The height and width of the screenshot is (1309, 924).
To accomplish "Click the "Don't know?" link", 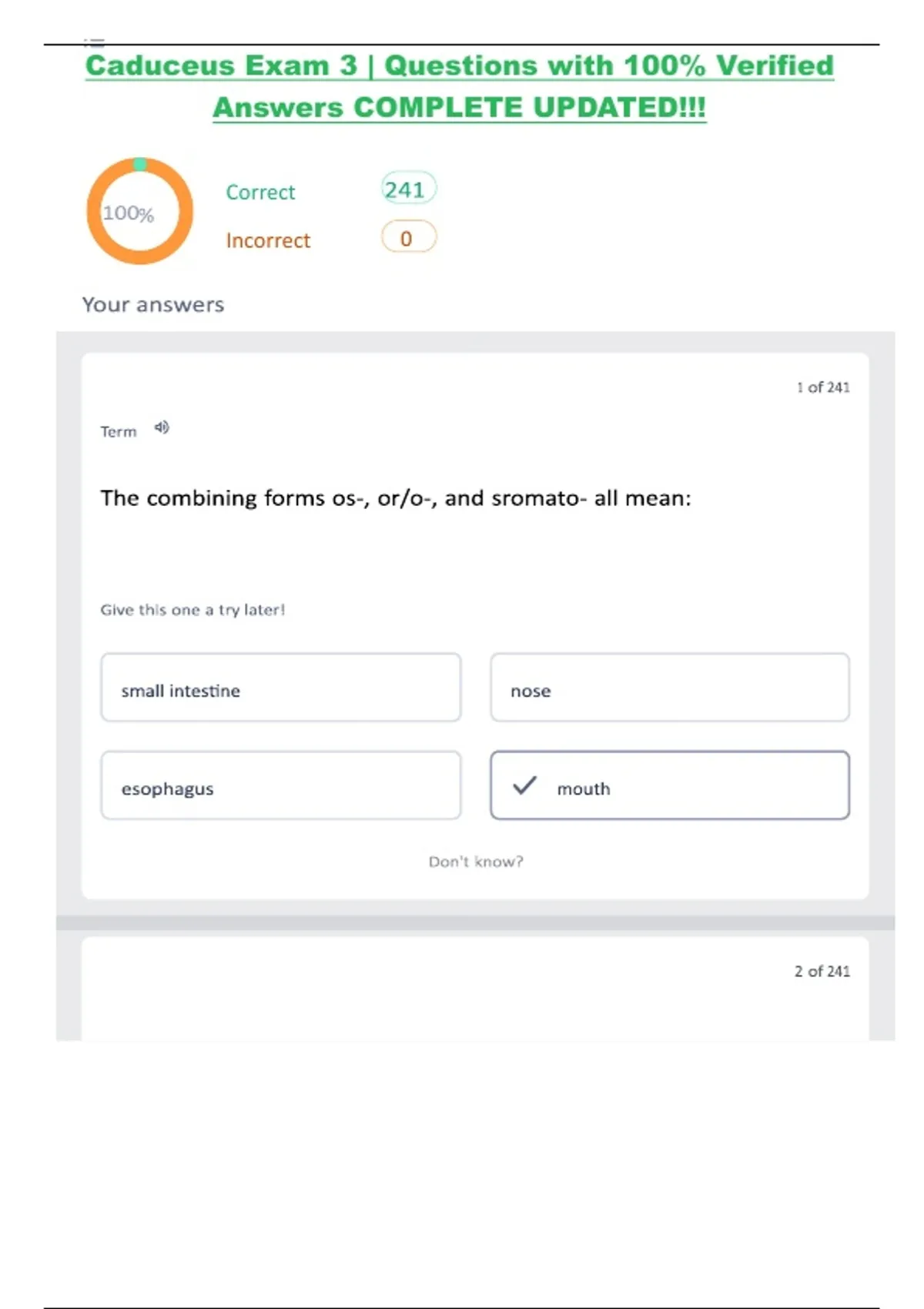I will (476, 862).
